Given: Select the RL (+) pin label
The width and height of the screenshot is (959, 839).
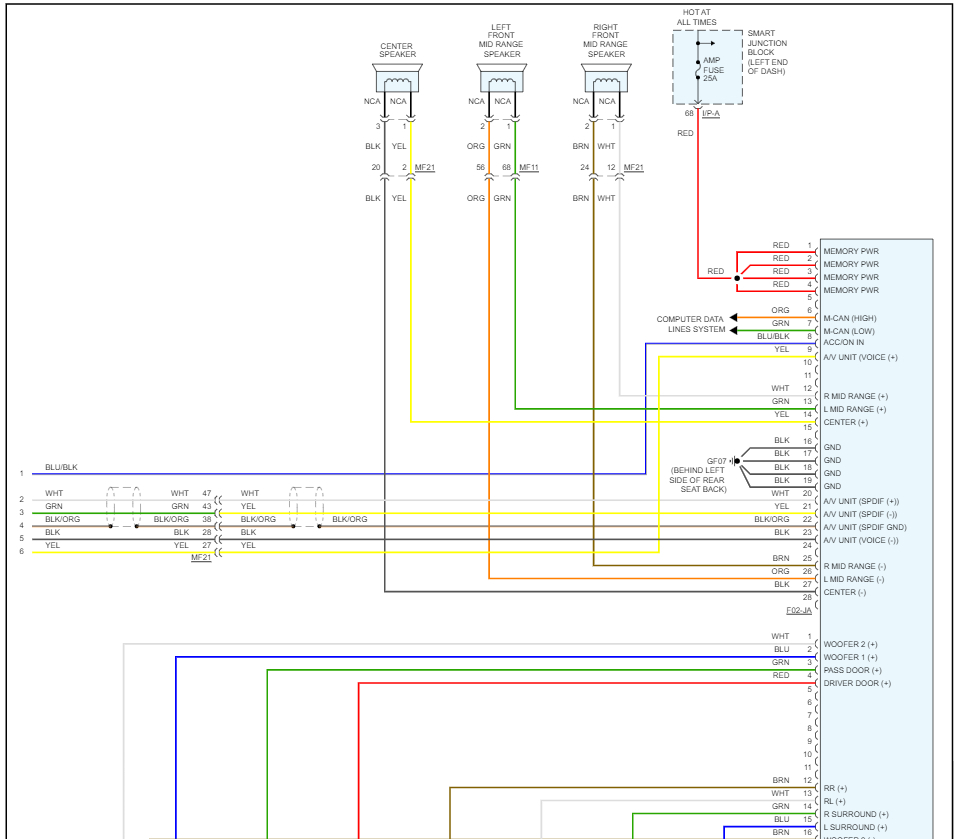Looking at the screenshot, I should [x=834, y=801].
